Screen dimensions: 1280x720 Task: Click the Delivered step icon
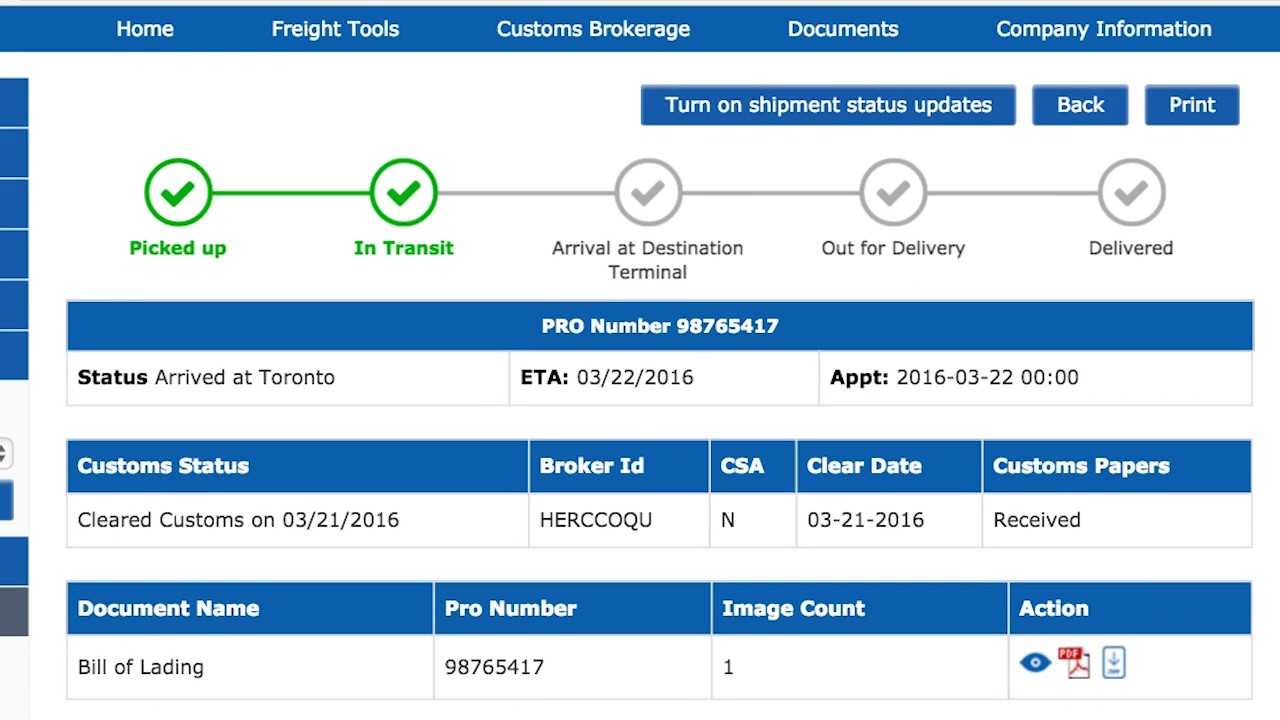click(x=1131, y=192)
